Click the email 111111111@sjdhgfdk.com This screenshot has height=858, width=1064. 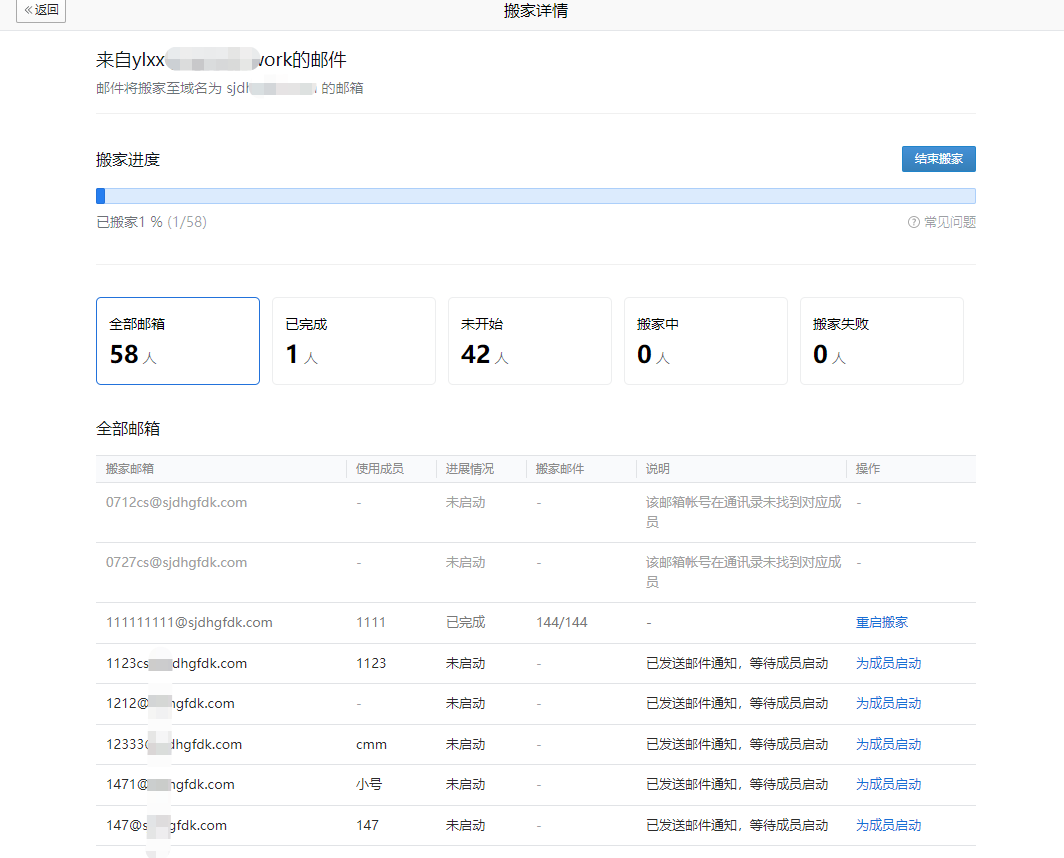189,622
